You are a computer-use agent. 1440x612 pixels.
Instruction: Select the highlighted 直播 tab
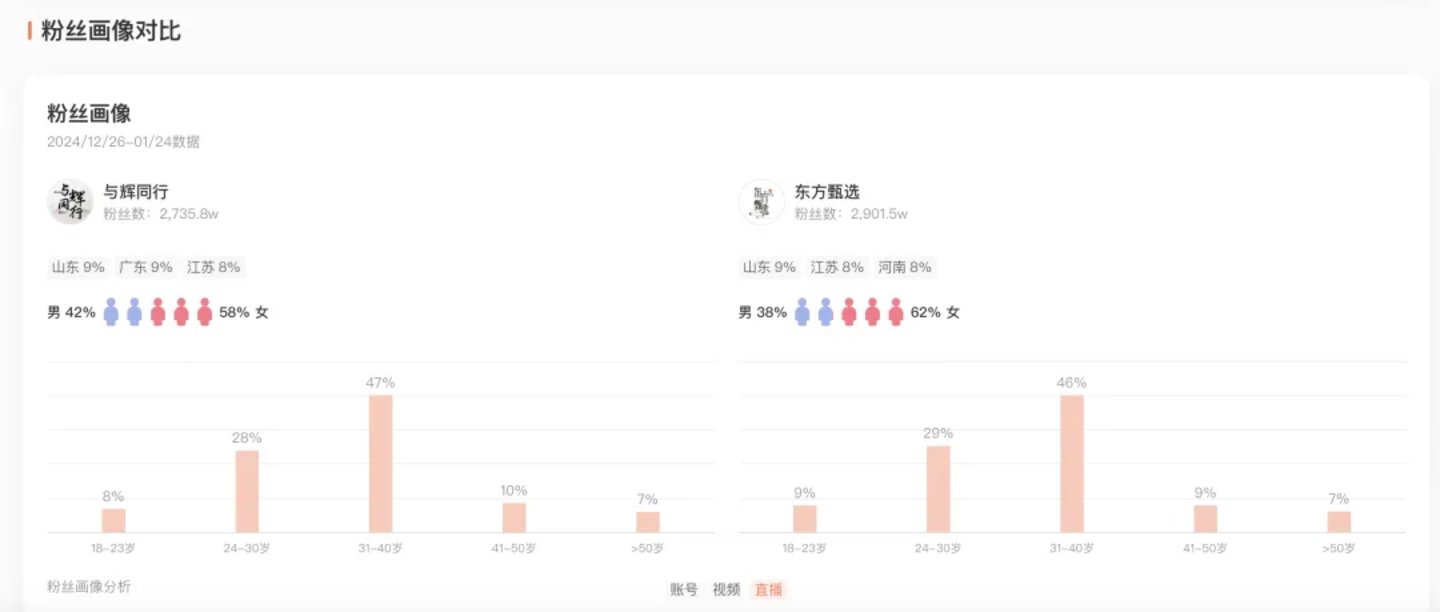coord(769,589)
